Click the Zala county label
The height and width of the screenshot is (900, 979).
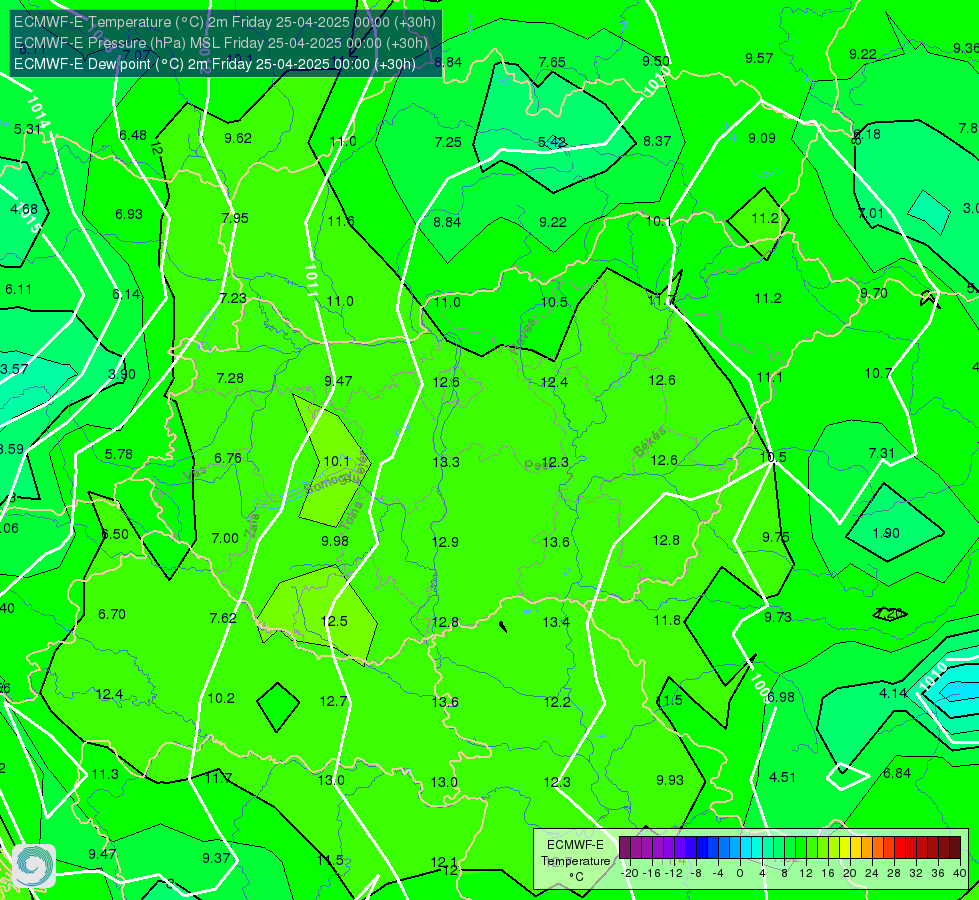point(252,526)
